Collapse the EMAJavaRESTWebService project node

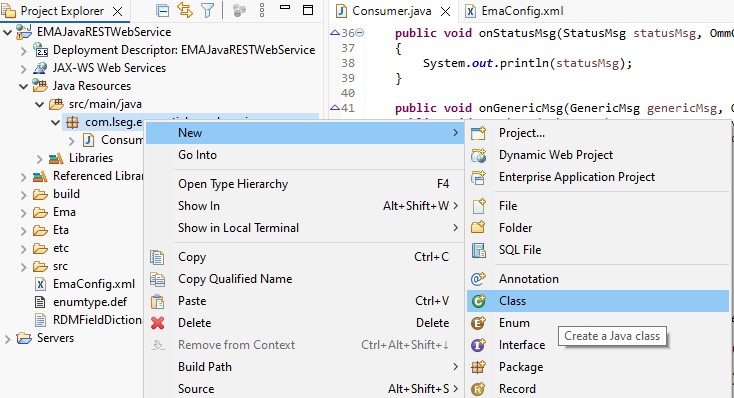[x=7, y=32]
